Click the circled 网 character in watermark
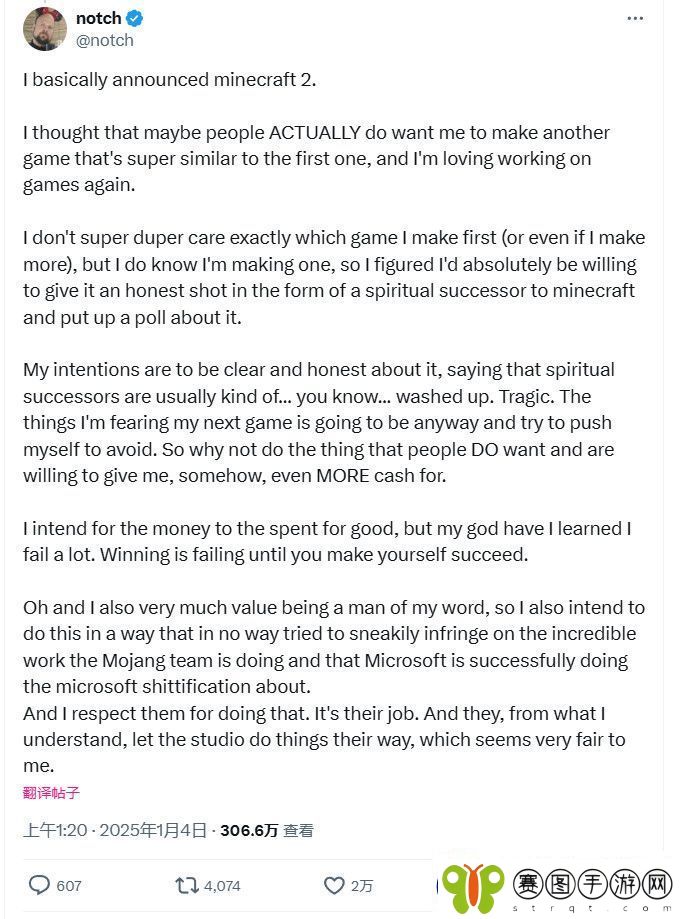This screenshot has height=919, width=683. coord(658,884)
